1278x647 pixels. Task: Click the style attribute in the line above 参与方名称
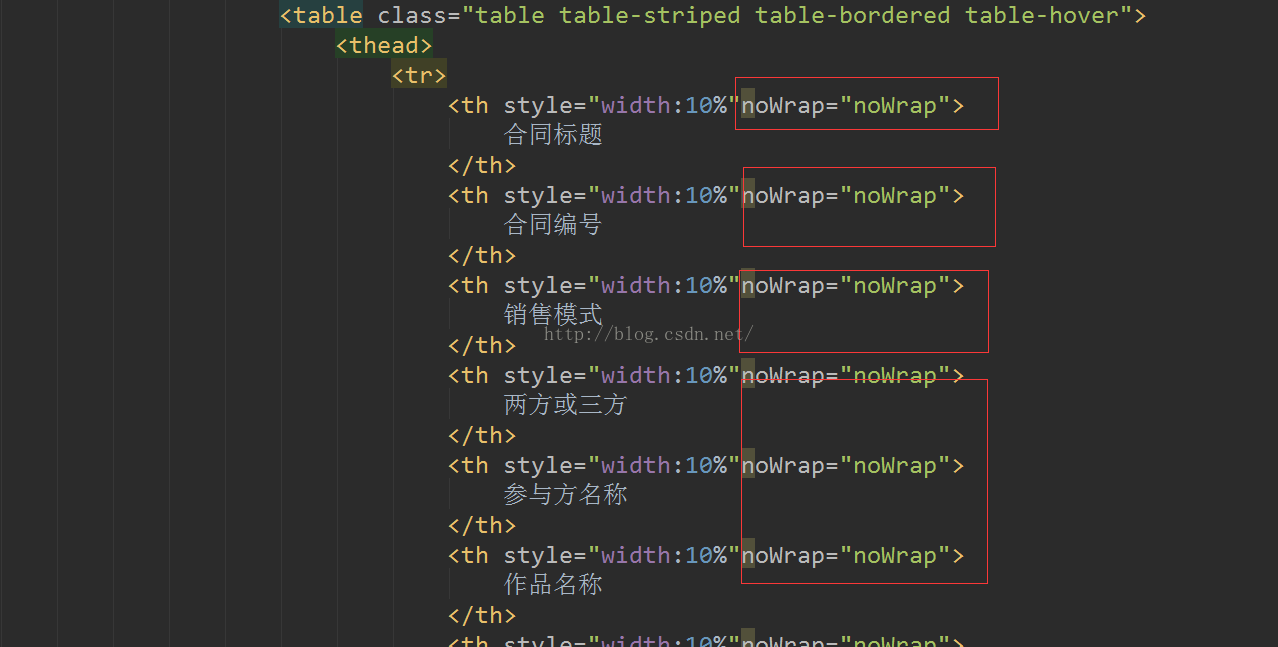(x=538, y=466)
